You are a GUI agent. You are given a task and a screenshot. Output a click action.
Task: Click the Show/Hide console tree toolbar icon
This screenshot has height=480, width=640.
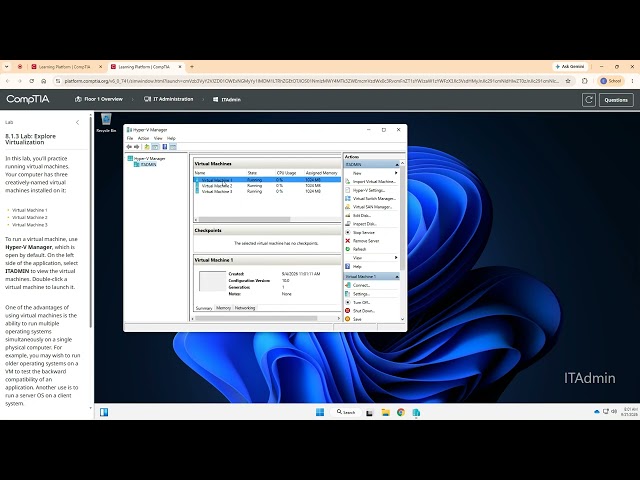(155, 147)
